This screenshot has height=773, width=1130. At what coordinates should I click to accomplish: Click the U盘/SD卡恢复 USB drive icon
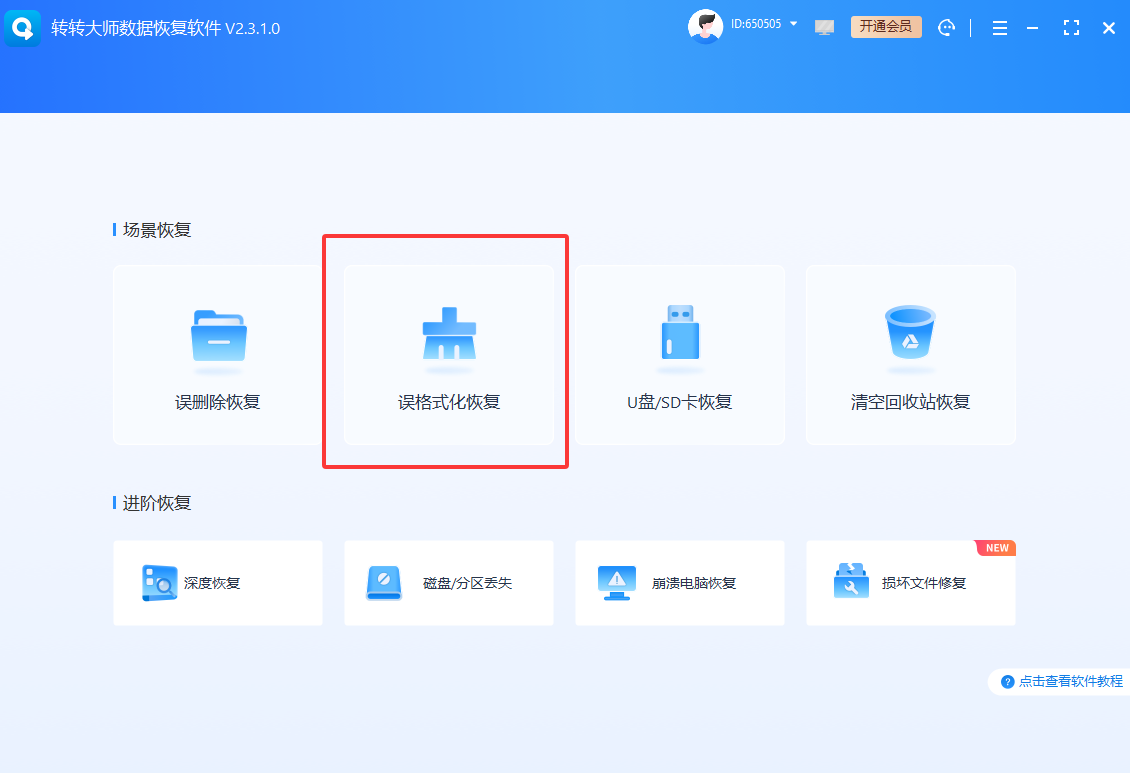(x=680, y=332)
